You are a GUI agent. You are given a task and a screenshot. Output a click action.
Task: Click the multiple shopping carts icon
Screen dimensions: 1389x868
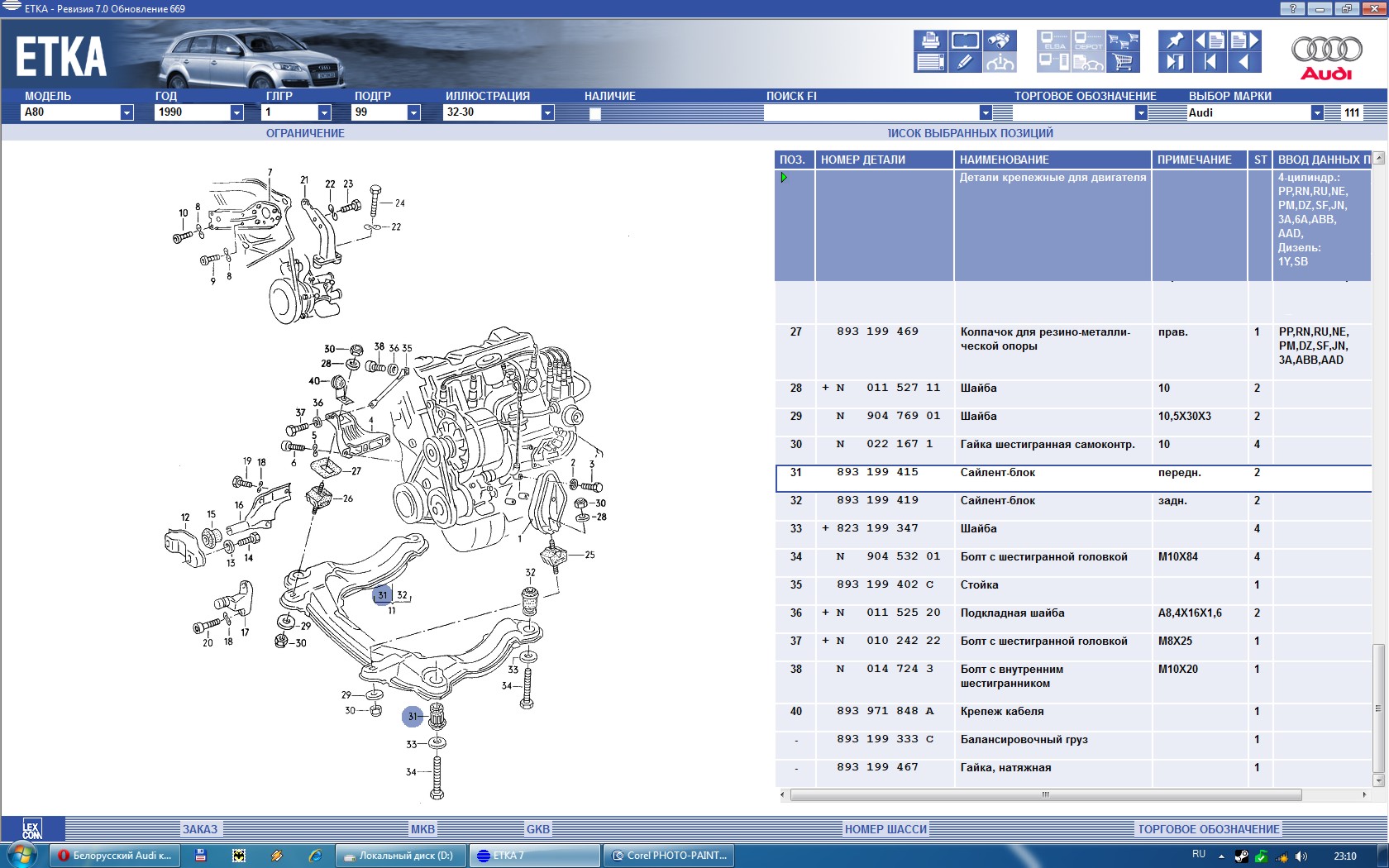click(1123, 41)
